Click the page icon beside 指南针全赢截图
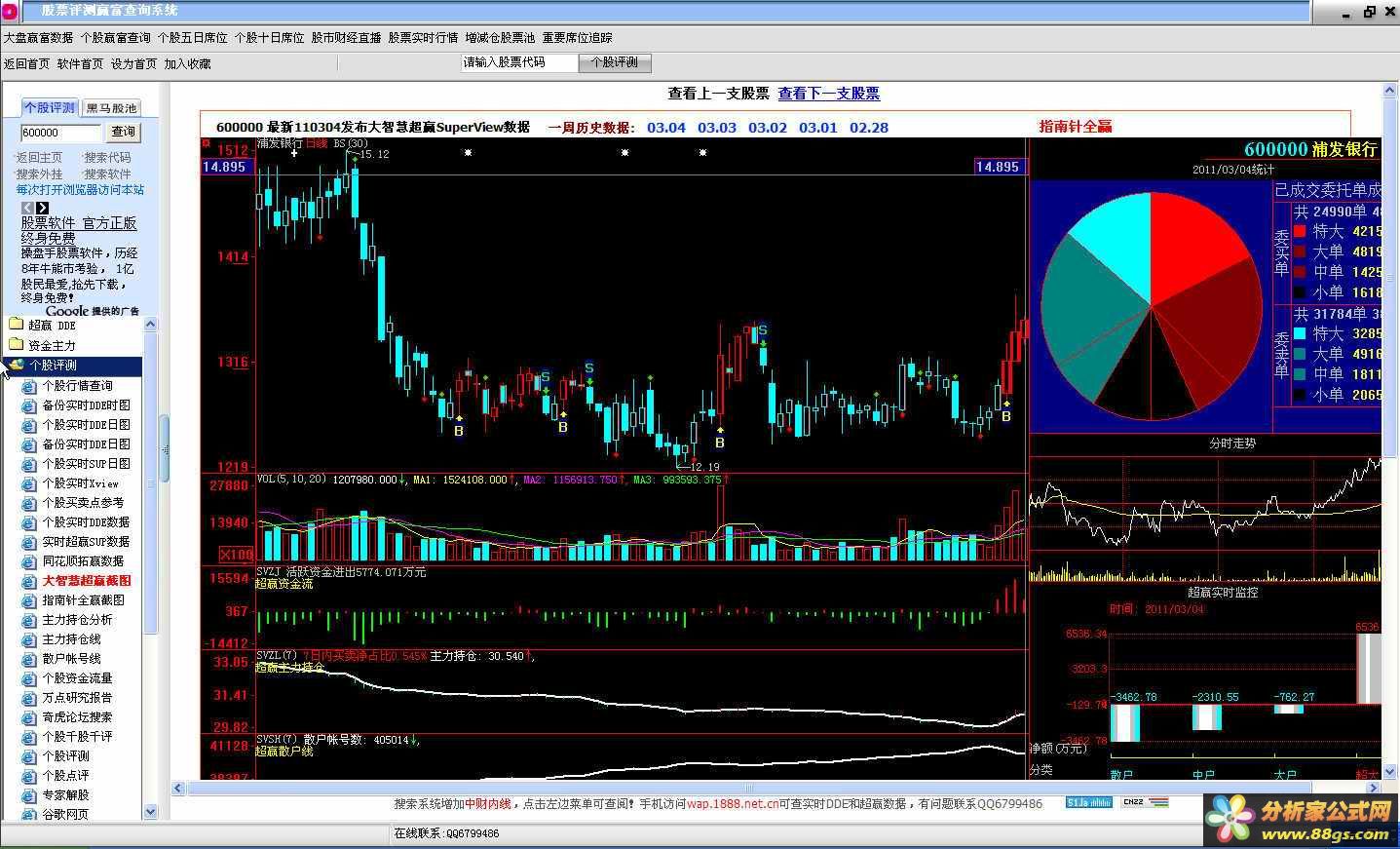The width and height of the screenshot is (1400, 849). pos(29,600)
